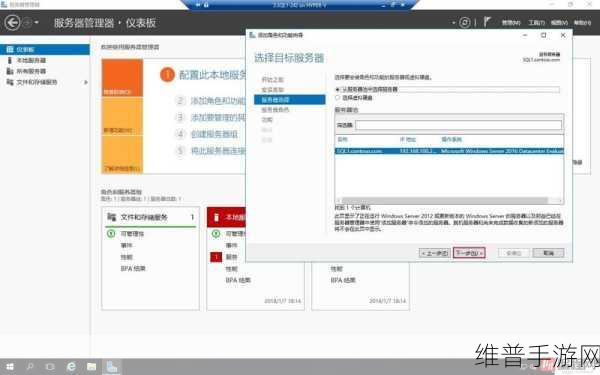Click the 下一步 button in the wizard
600x375 pixels.
pos(469,253)
